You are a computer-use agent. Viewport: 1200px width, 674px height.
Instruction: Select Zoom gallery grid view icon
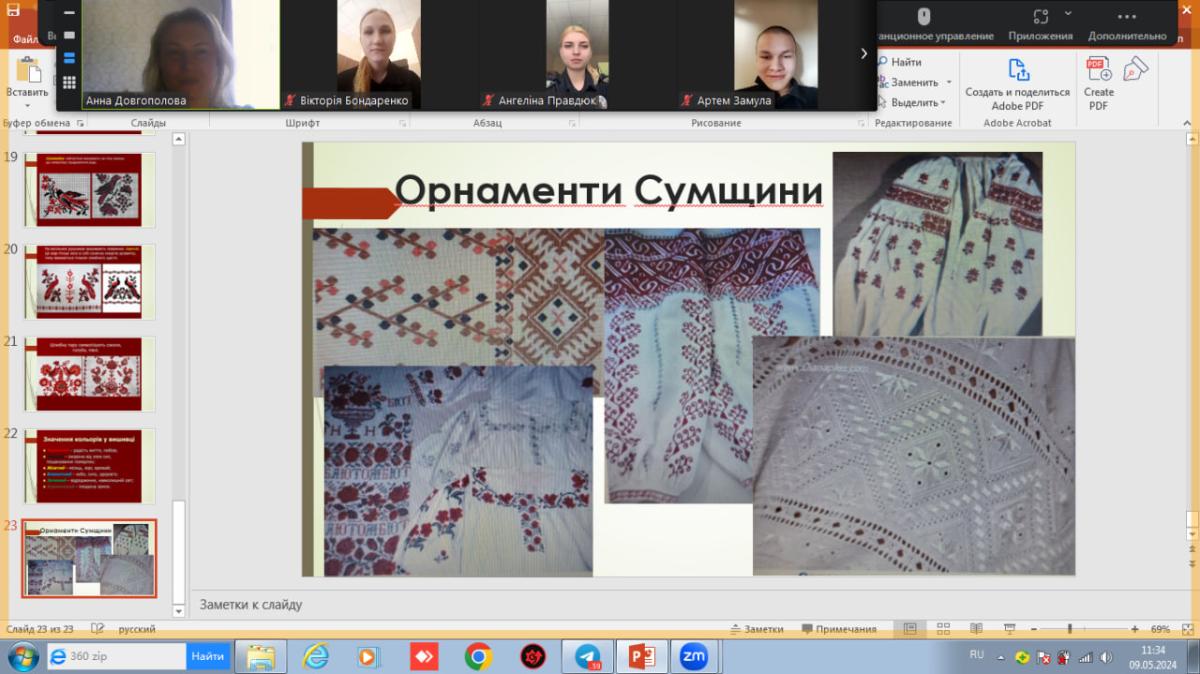tap(69, 82)
